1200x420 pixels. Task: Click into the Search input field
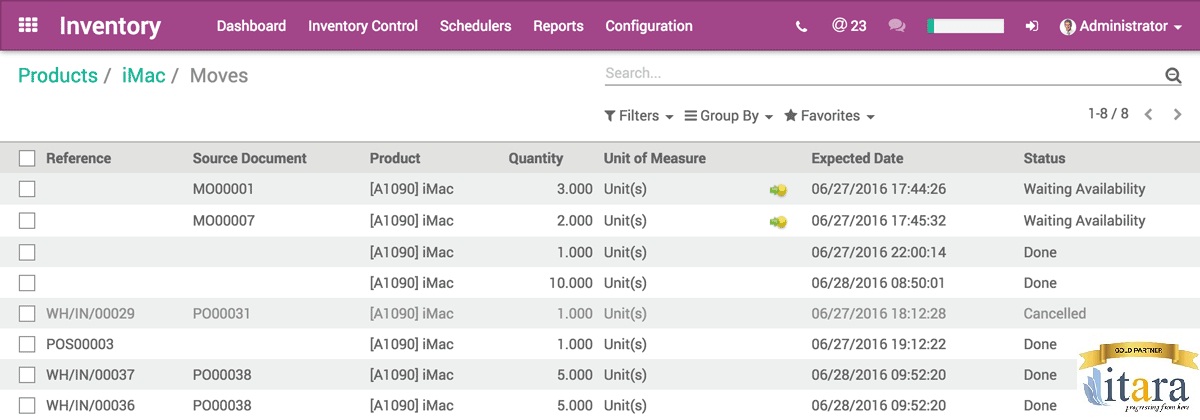[883, 73]
